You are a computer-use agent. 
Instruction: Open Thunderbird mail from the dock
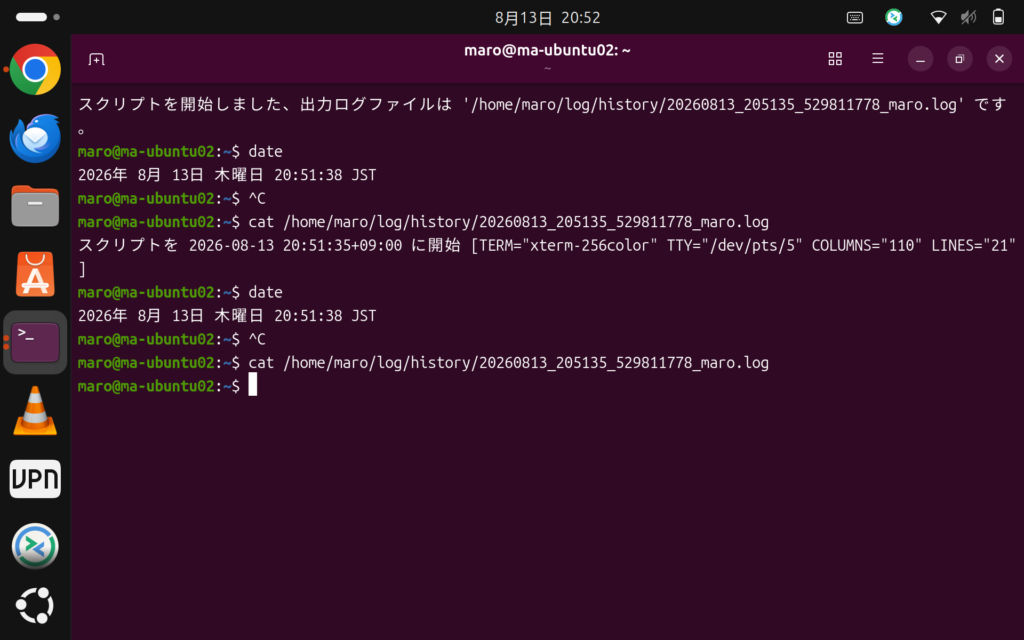click(x=35, y=138)
